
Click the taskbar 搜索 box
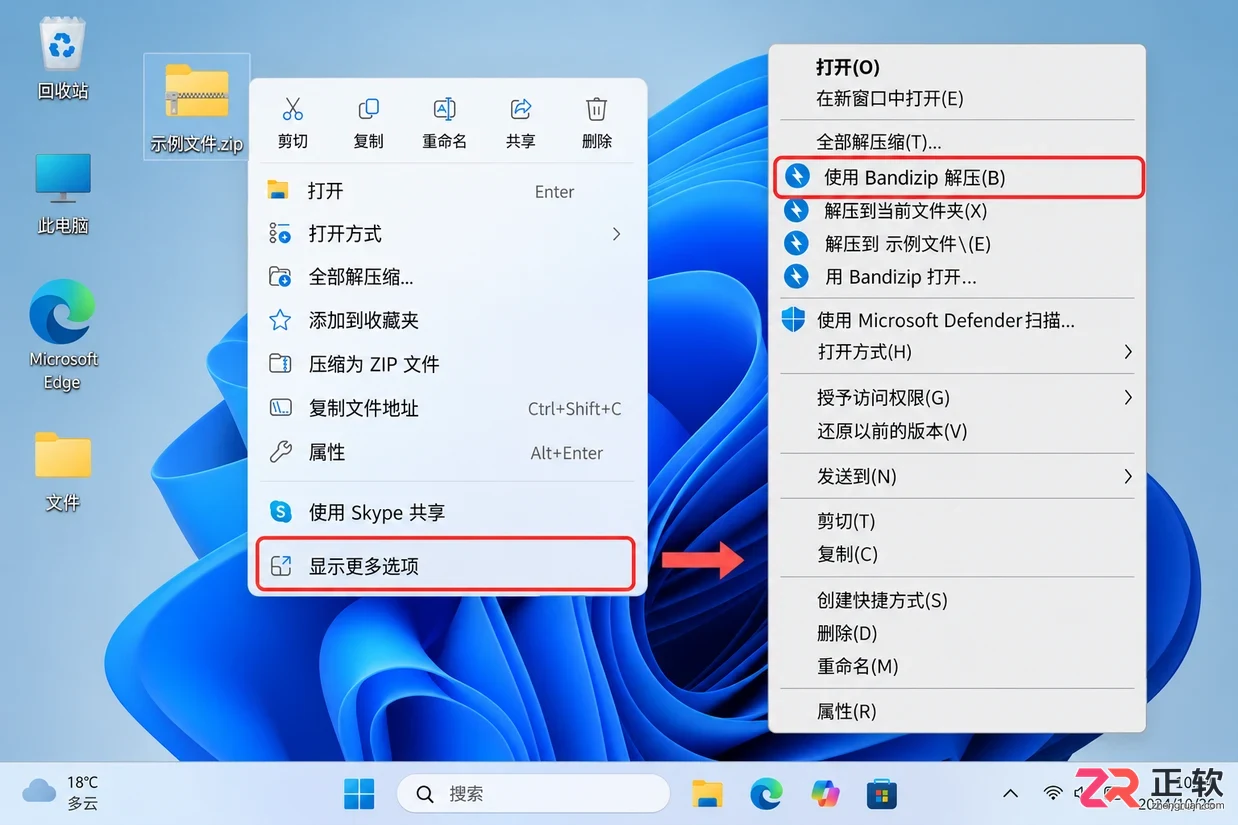pos(533,794)
